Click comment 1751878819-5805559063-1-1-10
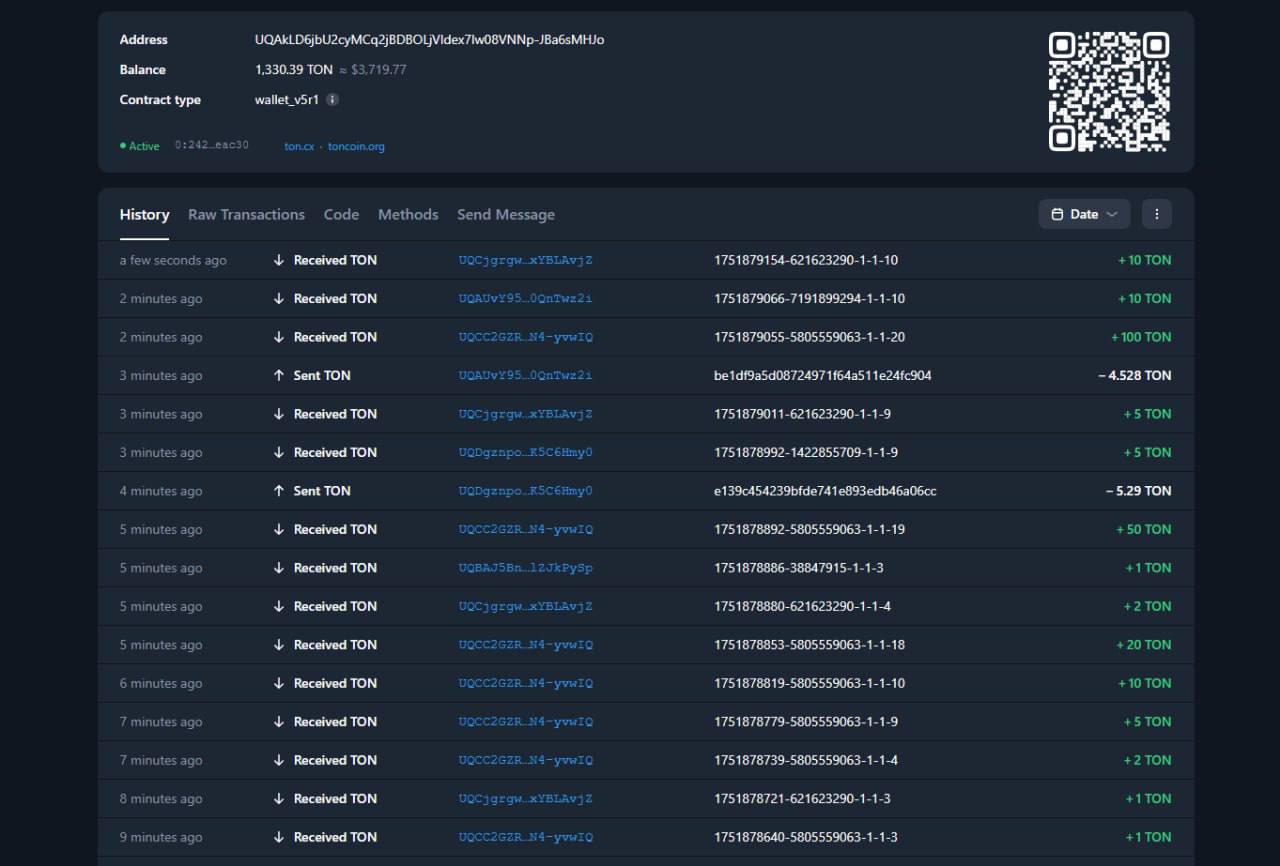This screenshot has width=1280, height=866. pos(810,684)
